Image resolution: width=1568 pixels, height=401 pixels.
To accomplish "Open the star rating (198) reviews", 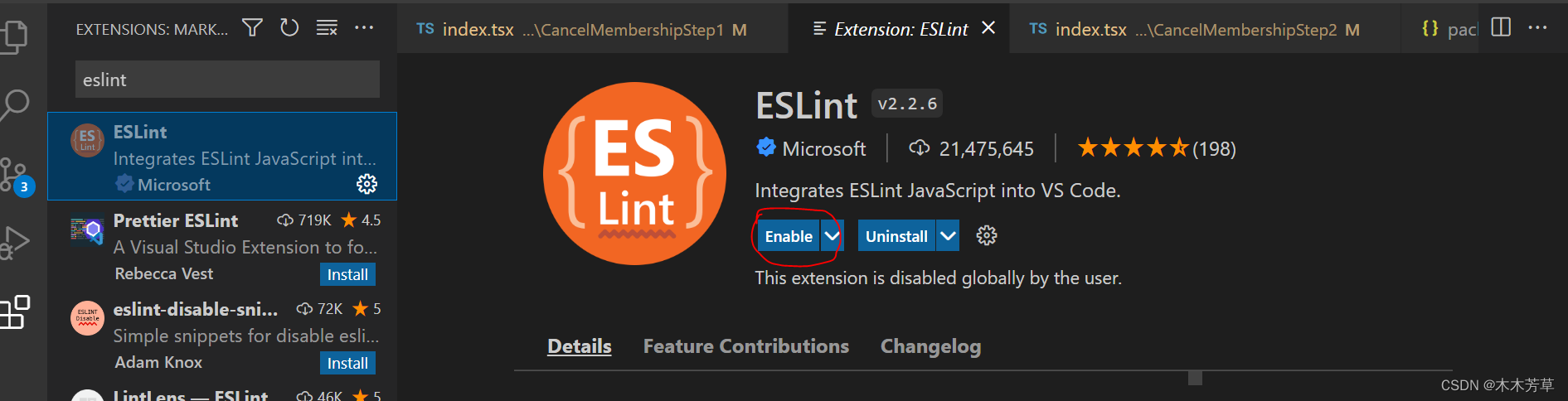I will [1156, 149].
